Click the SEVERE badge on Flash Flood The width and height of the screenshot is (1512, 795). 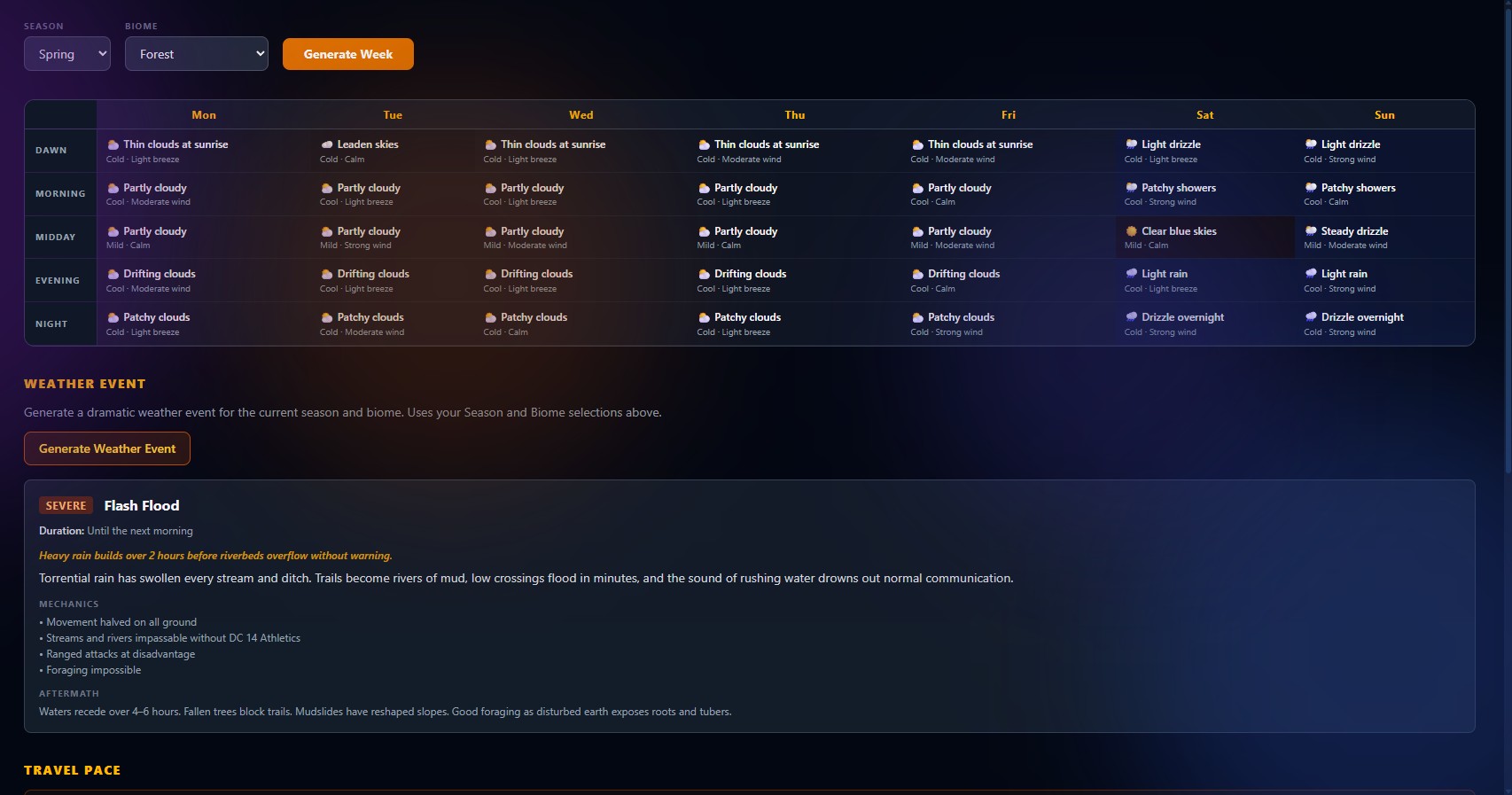point(66,506)
